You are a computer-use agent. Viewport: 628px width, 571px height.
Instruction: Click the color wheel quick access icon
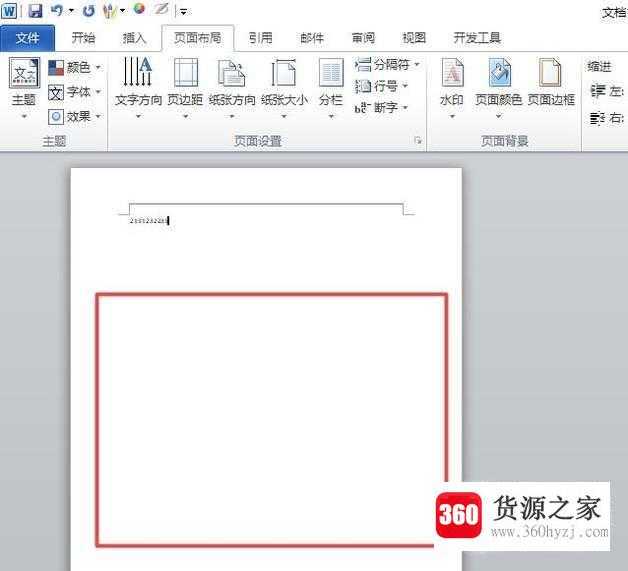point(139,9)
